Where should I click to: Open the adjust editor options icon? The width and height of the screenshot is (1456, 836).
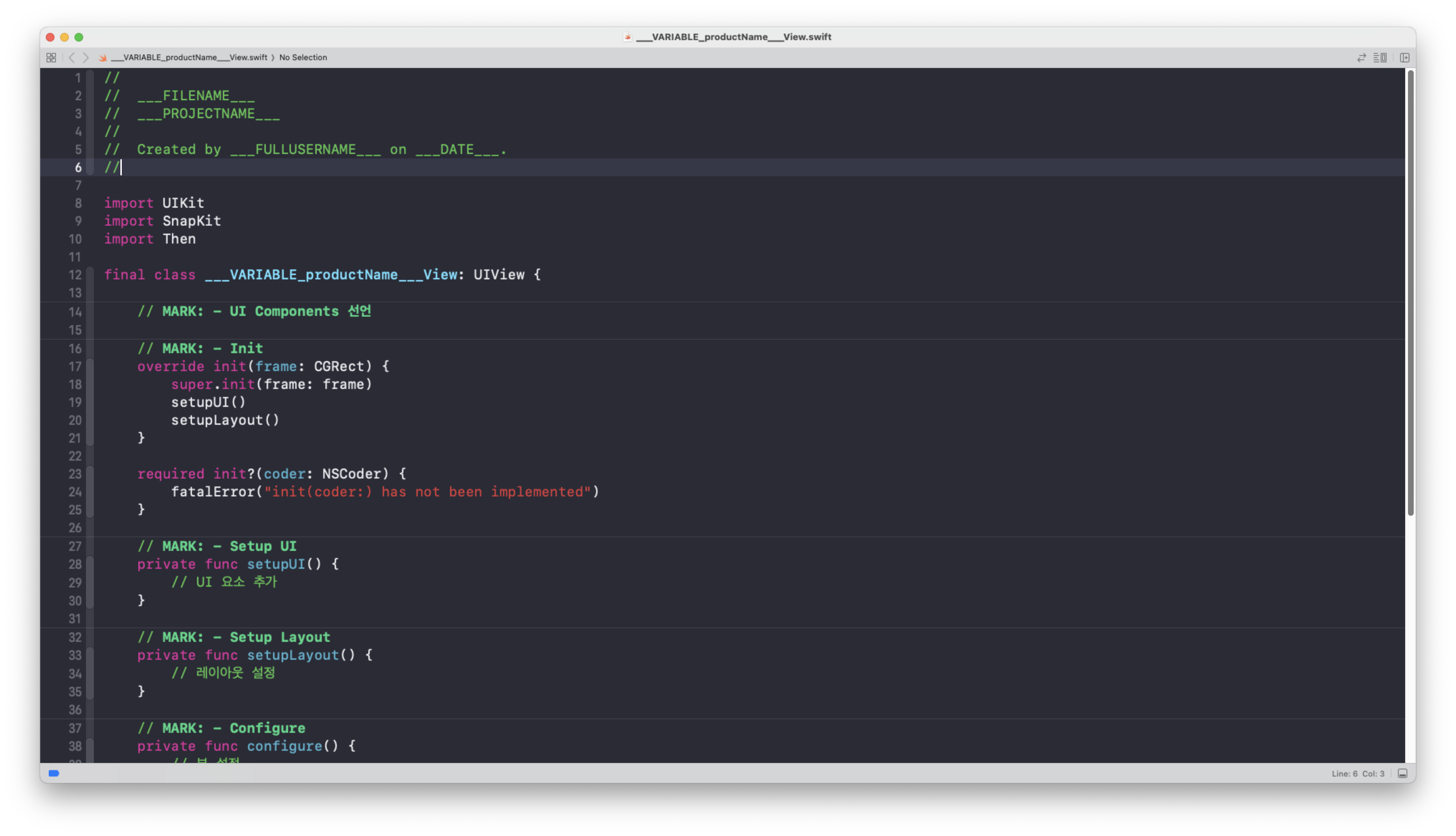(x=1380, y=57)
